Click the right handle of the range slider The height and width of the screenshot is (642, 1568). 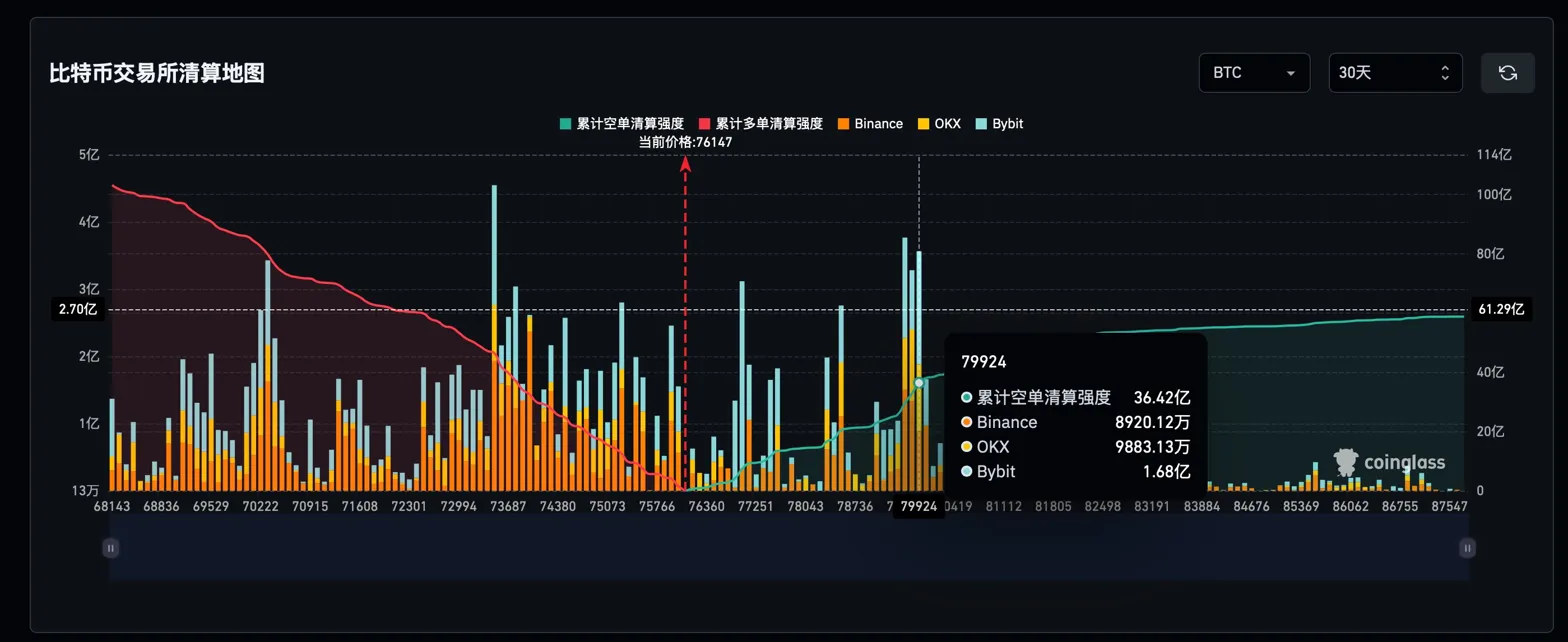(1467, 548)
